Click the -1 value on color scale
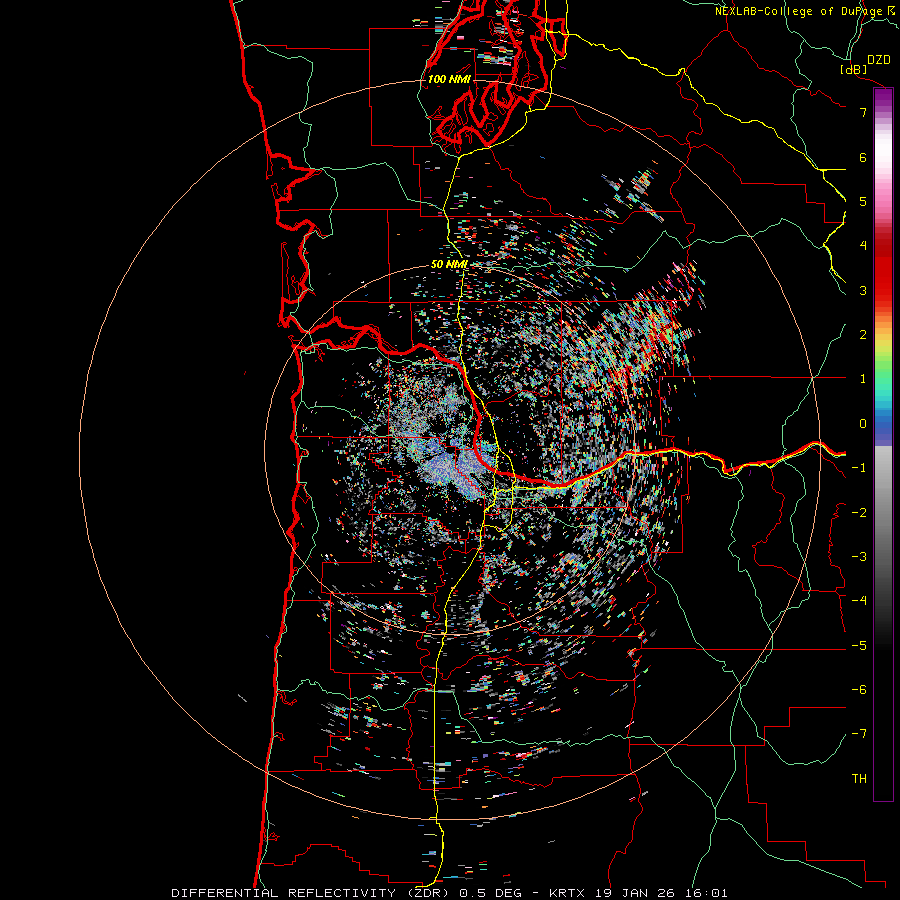 click(859, 468)
